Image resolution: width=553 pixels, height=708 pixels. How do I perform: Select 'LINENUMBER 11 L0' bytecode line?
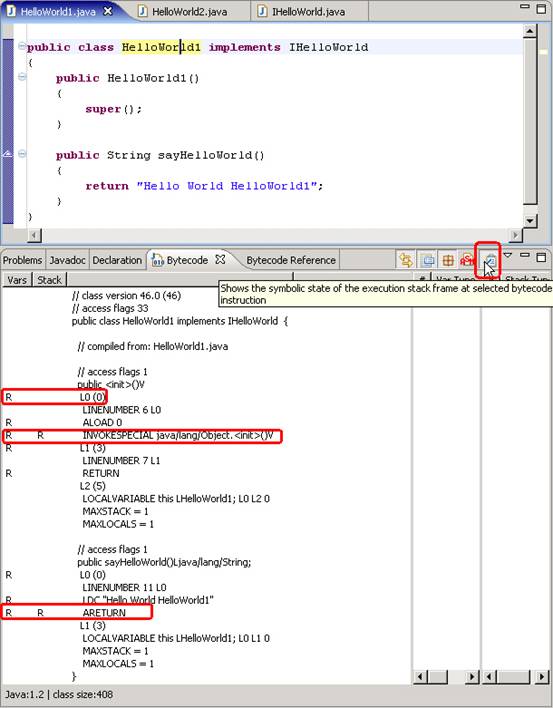124,587
